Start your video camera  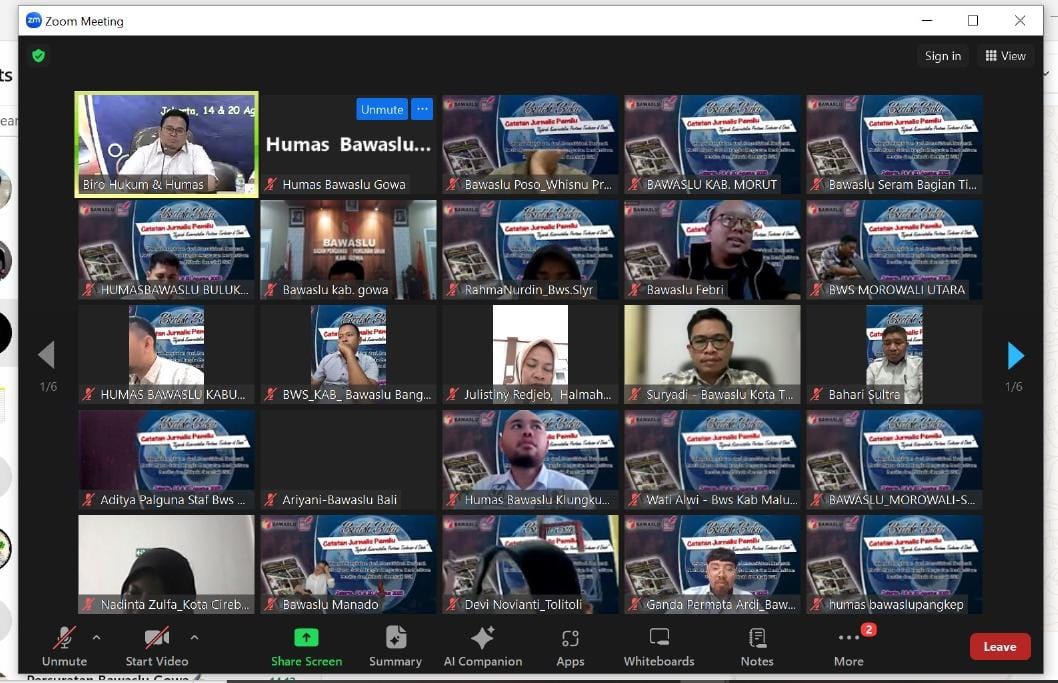pyautogui.click(x=157, y=647)
